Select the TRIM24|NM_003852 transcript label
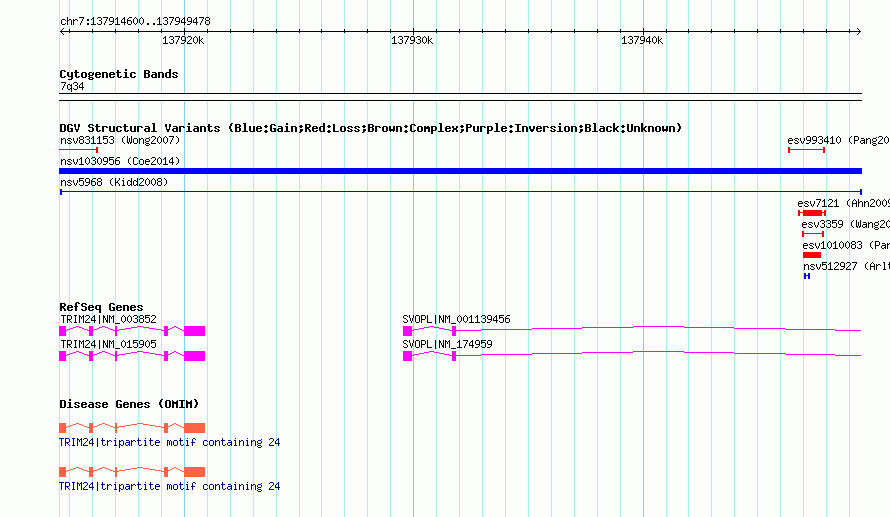The image size is (890, 517). (x=108, y=320)
